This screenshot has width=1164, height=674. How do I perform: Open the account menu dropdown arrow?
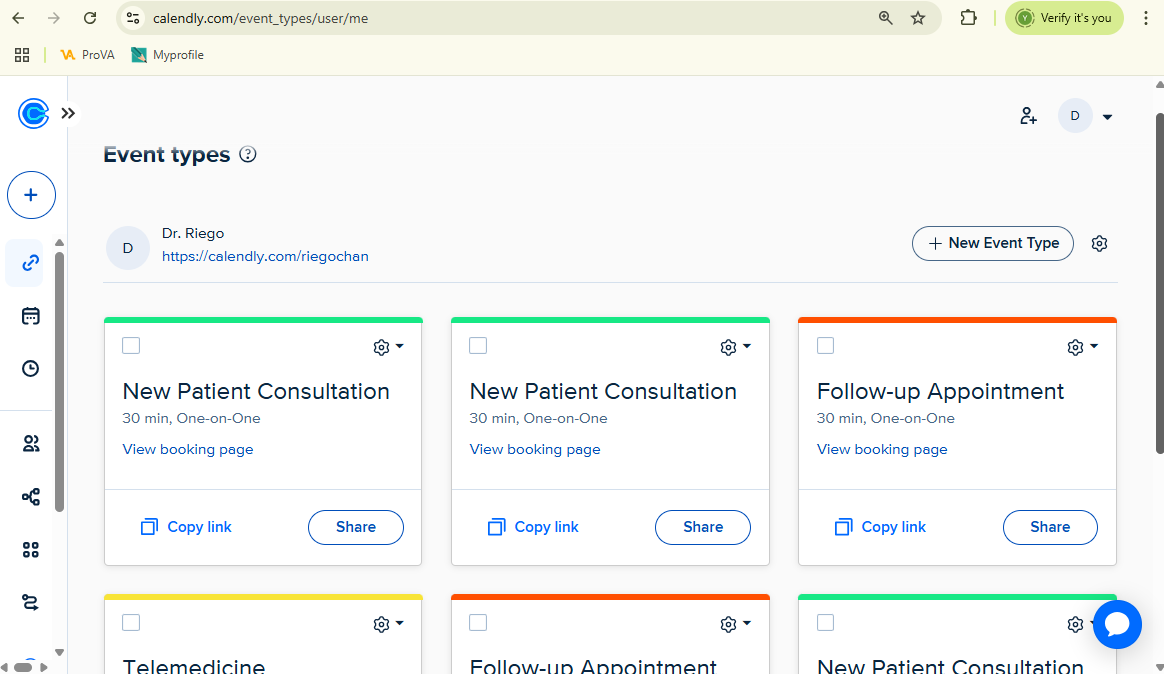pyautogui.click(x=1107, y=117)
